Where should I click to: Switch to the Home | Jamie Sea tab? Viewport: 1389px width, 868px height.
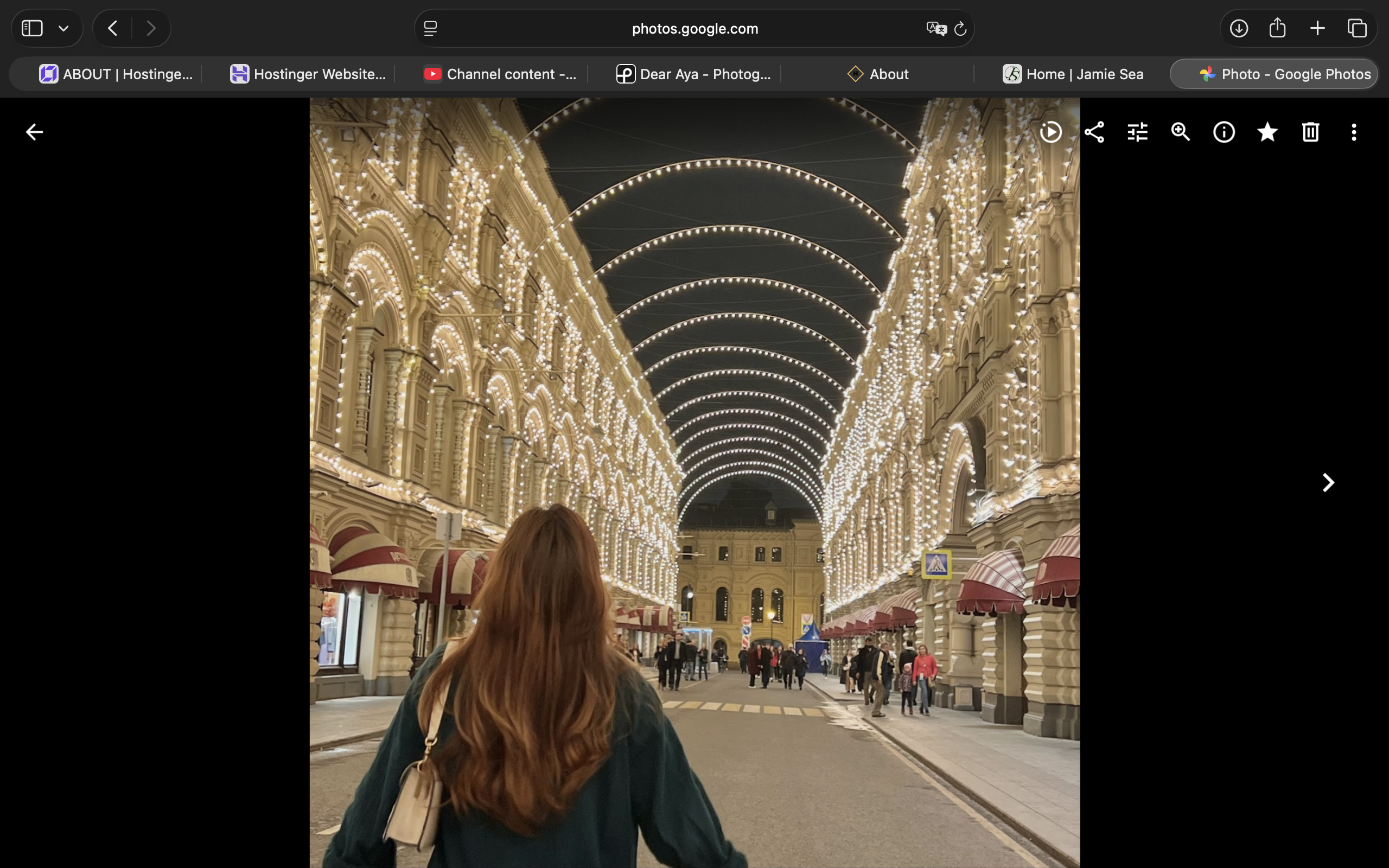1072,74
